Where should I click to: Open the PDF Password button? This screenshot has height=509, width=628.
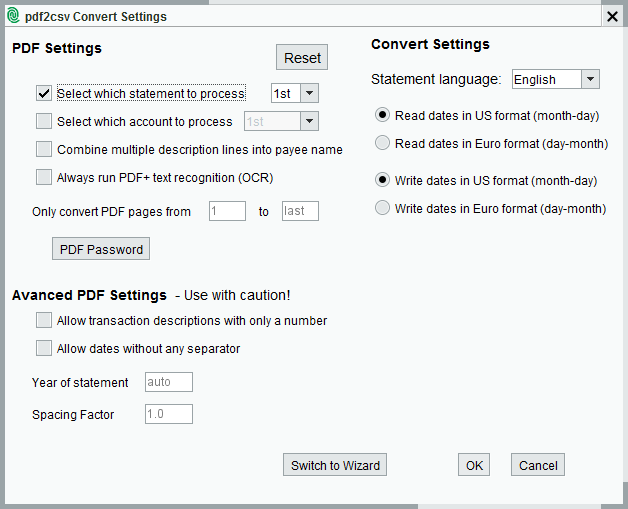pos(101,249)
